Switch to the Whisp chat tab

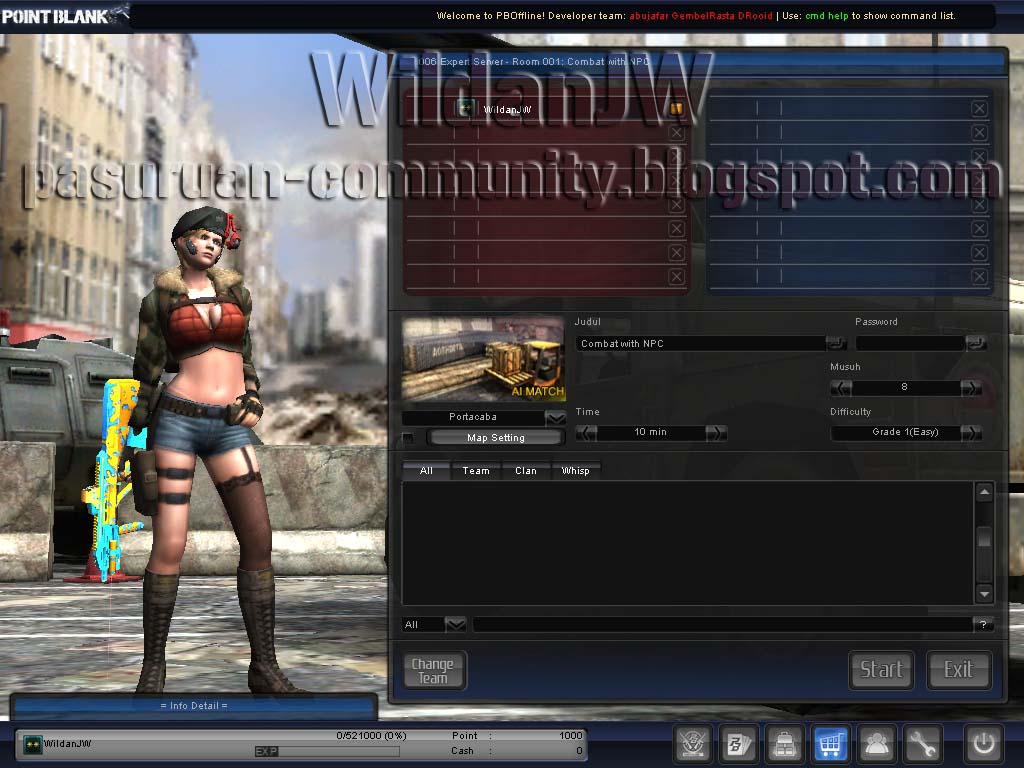point(575,471)
